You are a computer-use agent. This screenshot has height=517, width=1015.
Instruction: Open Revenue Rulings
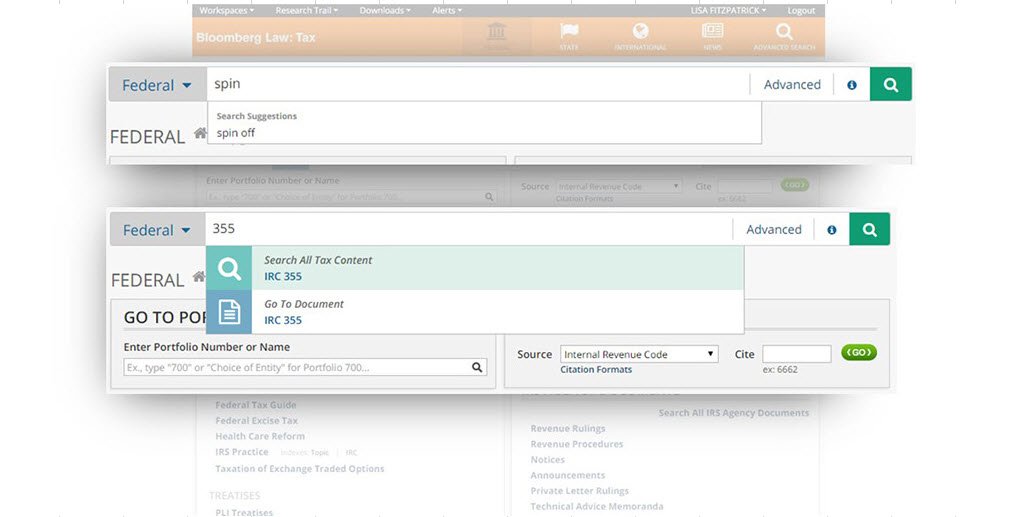click(x=568, y=428)
